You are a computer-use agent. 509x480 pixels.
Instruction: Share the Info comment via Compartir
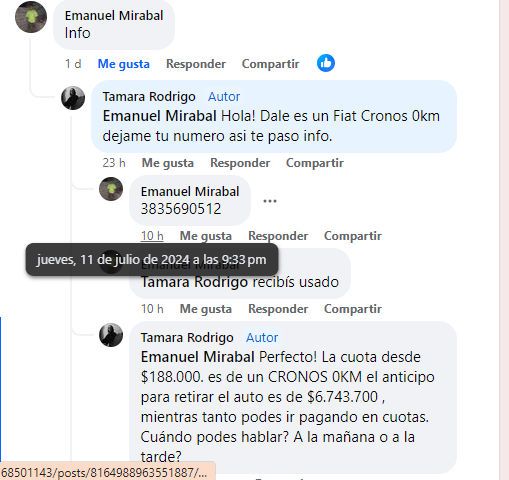click(270, 64)
